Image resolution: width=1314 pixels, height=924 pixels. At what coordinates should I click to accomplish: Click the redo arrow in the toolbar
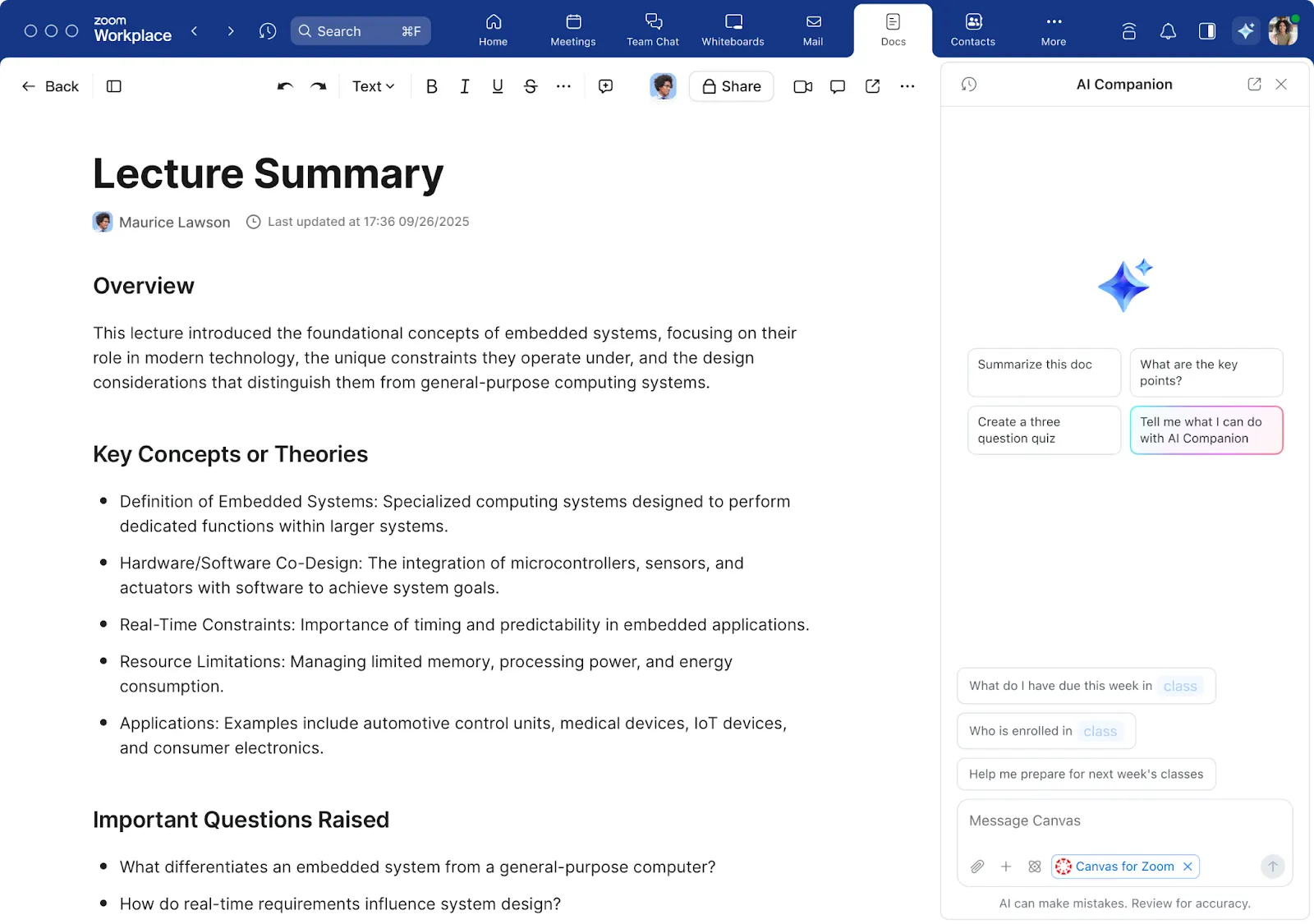click(x=319, y=86)
